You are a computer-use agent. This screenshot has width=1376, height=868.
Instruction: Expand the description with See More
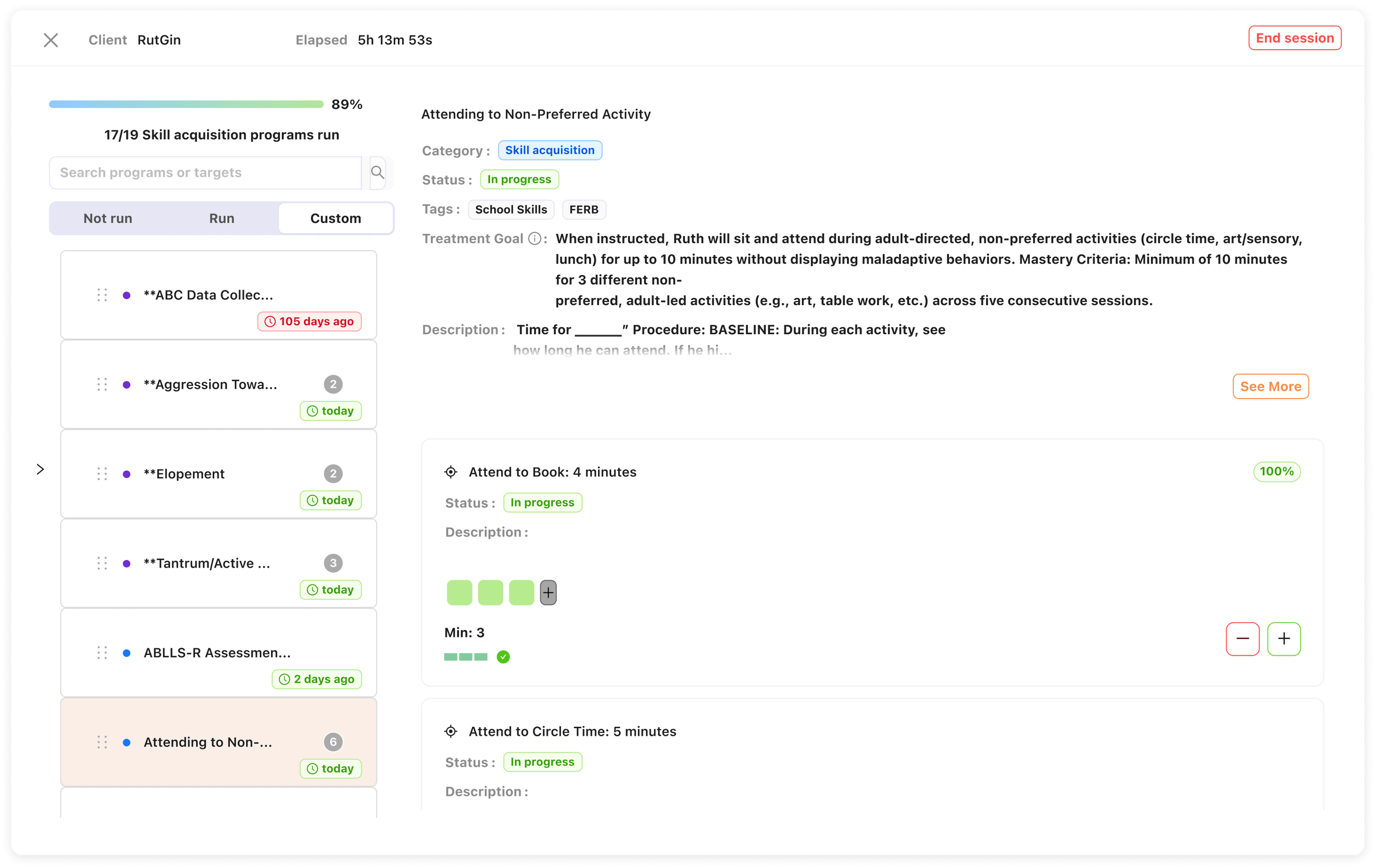coord(1270,387)
